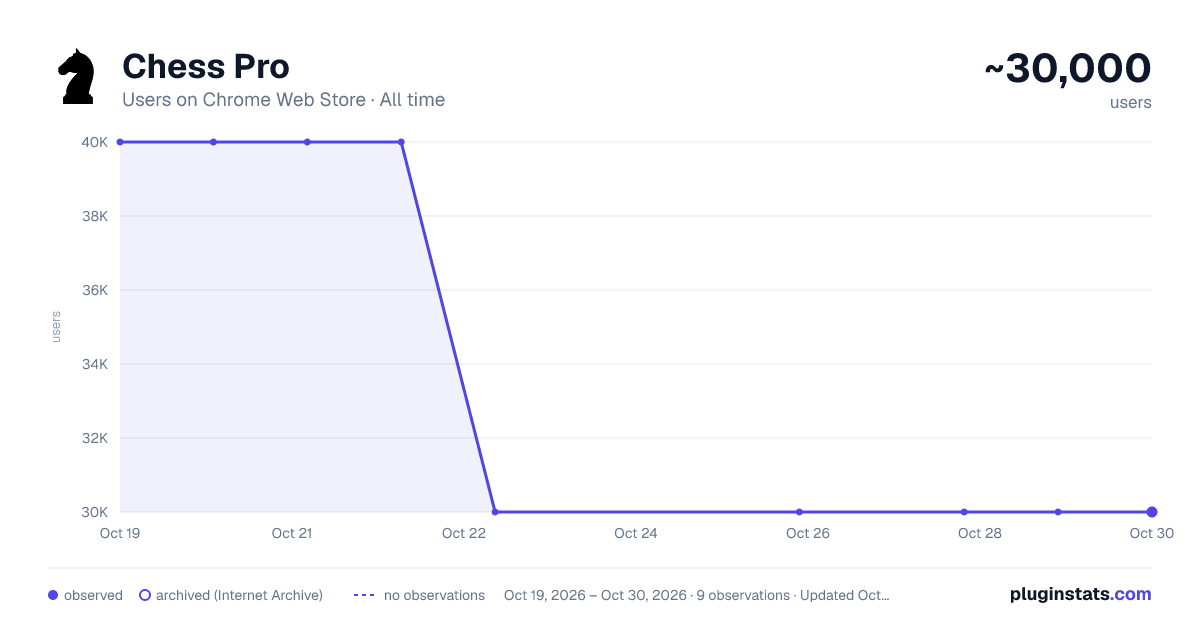Click the dashed no-observations legend line
This screenshot has height=630, width=1200.
pyautogui.click(x=364, y=595)
